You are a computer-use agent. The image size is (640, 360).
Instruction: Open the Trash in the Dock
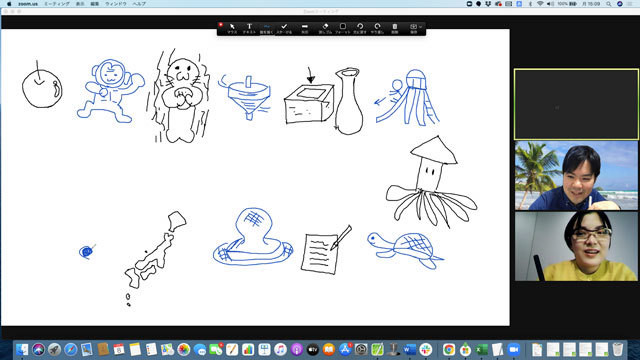coord(618,349)
